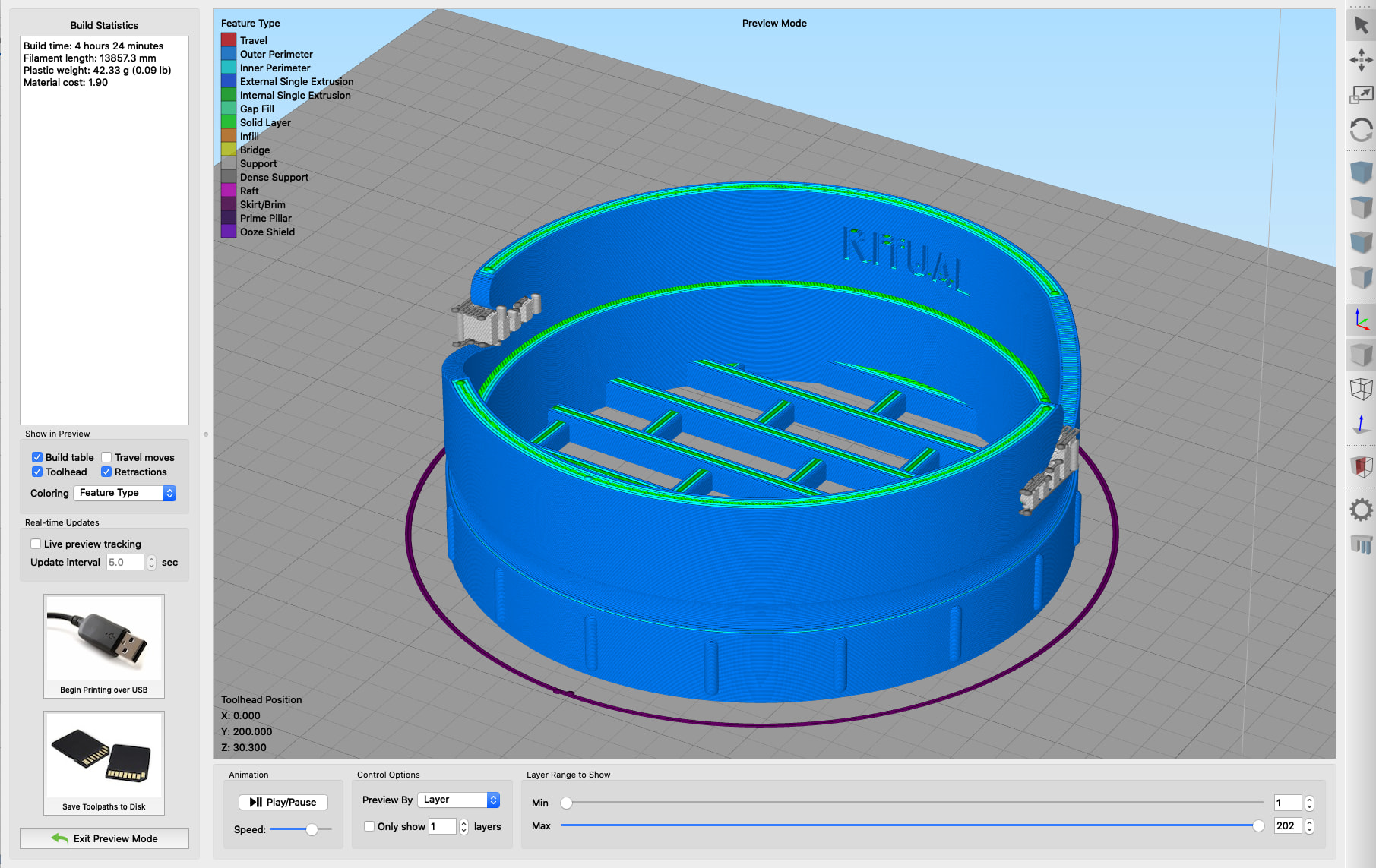Click the Skirt/Brim color swatch

click(x=229, y=204)
